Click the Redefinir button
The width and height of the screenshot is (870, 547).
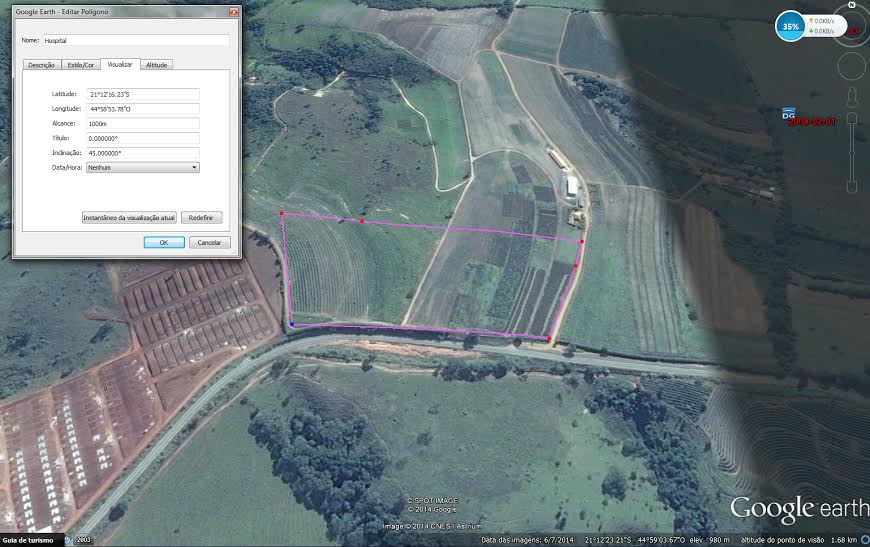[x=201, y=217]
